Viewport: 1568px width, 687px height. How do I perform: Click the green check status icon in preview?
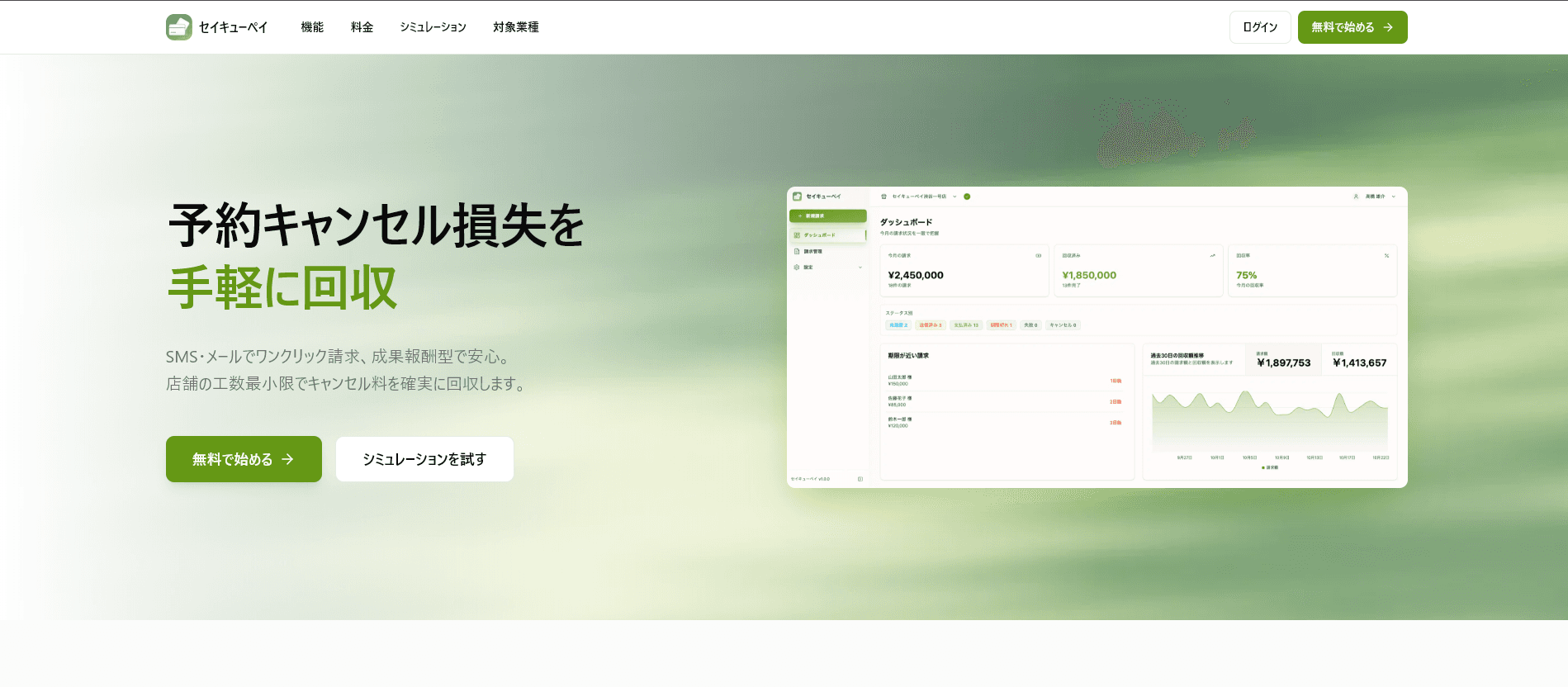coord(967,197)
